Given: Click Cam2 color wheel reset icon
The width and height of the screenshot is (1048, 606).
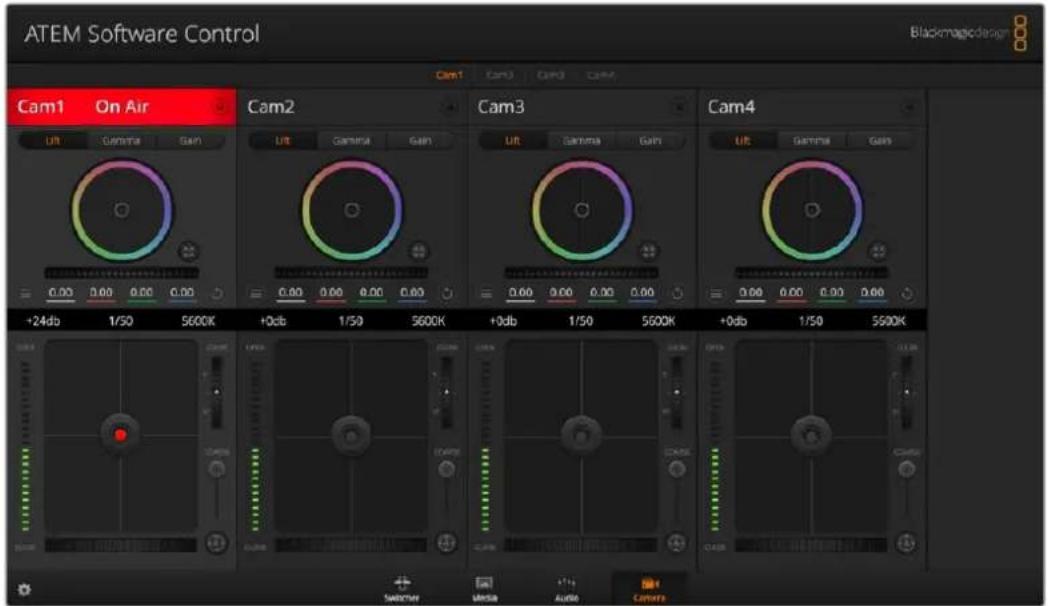Looking at the screenshot, I should pyautogui.click(x=418, y=251).
